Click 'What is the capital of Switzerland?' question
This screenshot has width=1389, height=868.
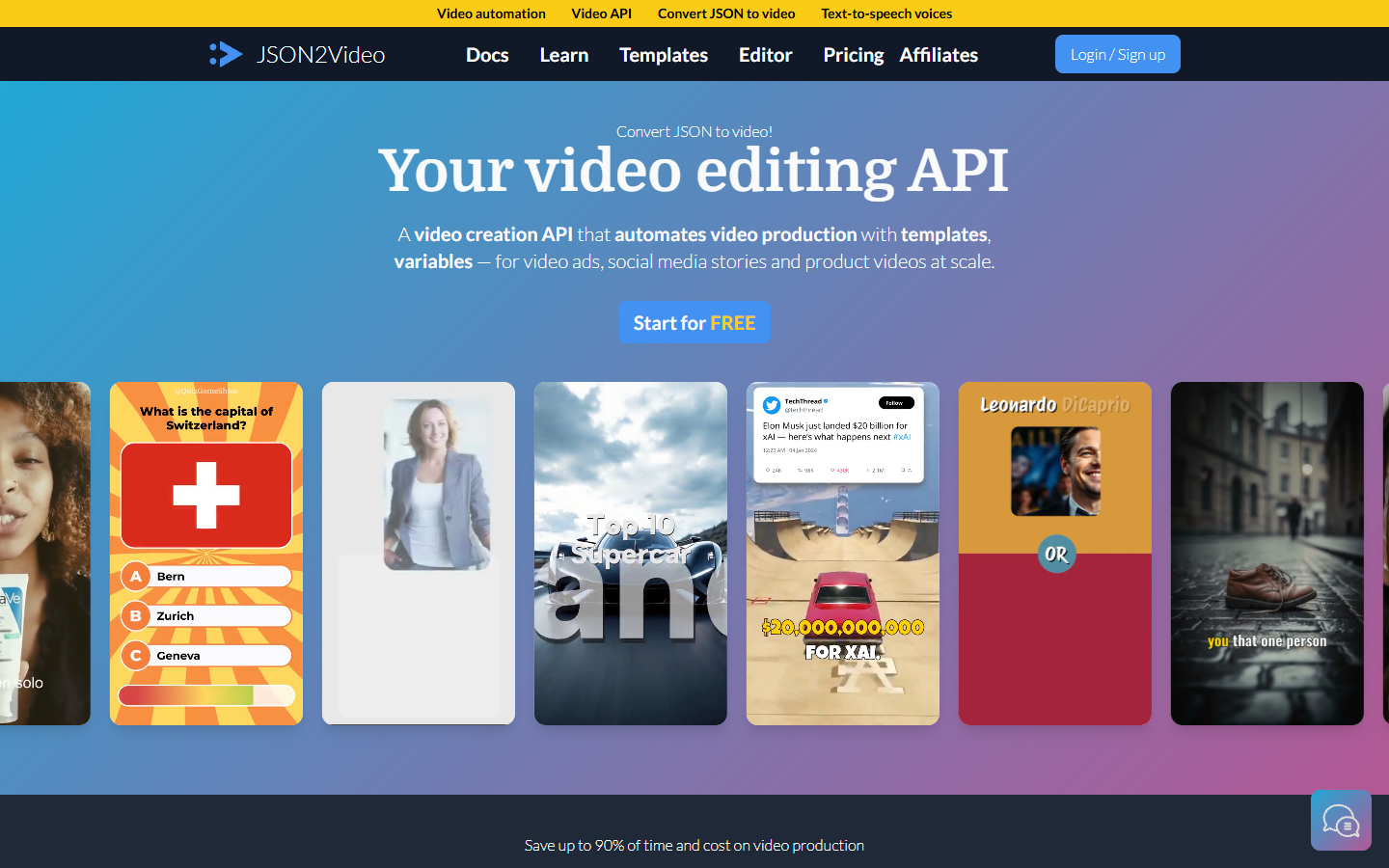(x=206, y=419)
